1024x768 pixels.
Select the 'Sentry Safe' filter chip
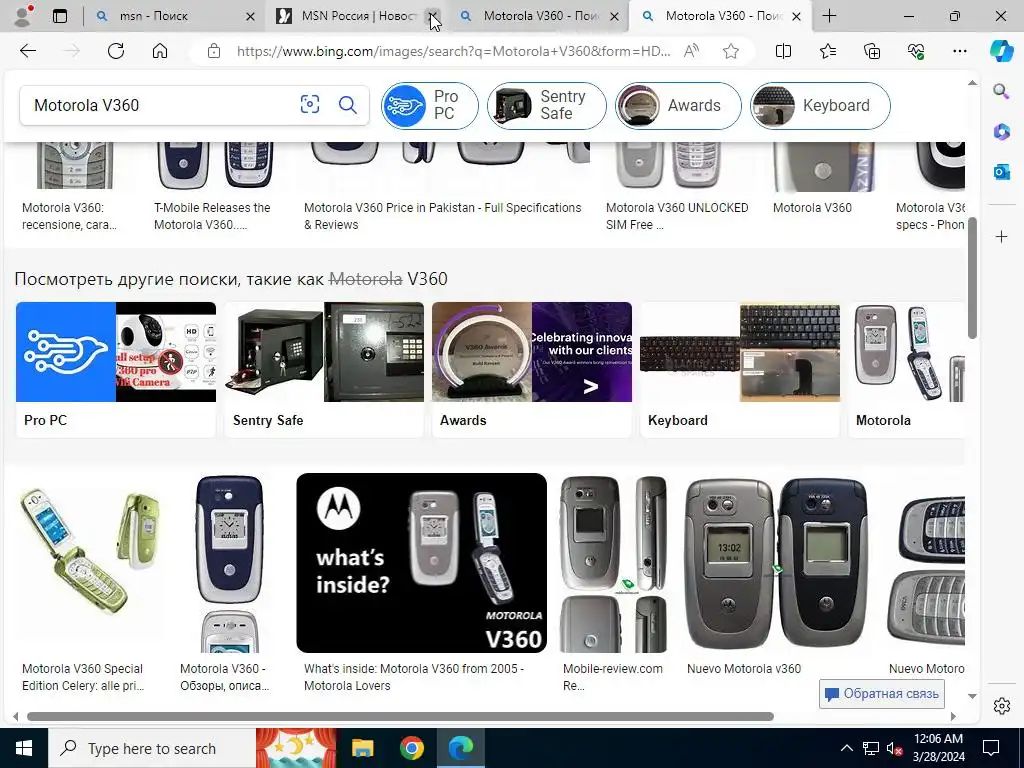547,105
